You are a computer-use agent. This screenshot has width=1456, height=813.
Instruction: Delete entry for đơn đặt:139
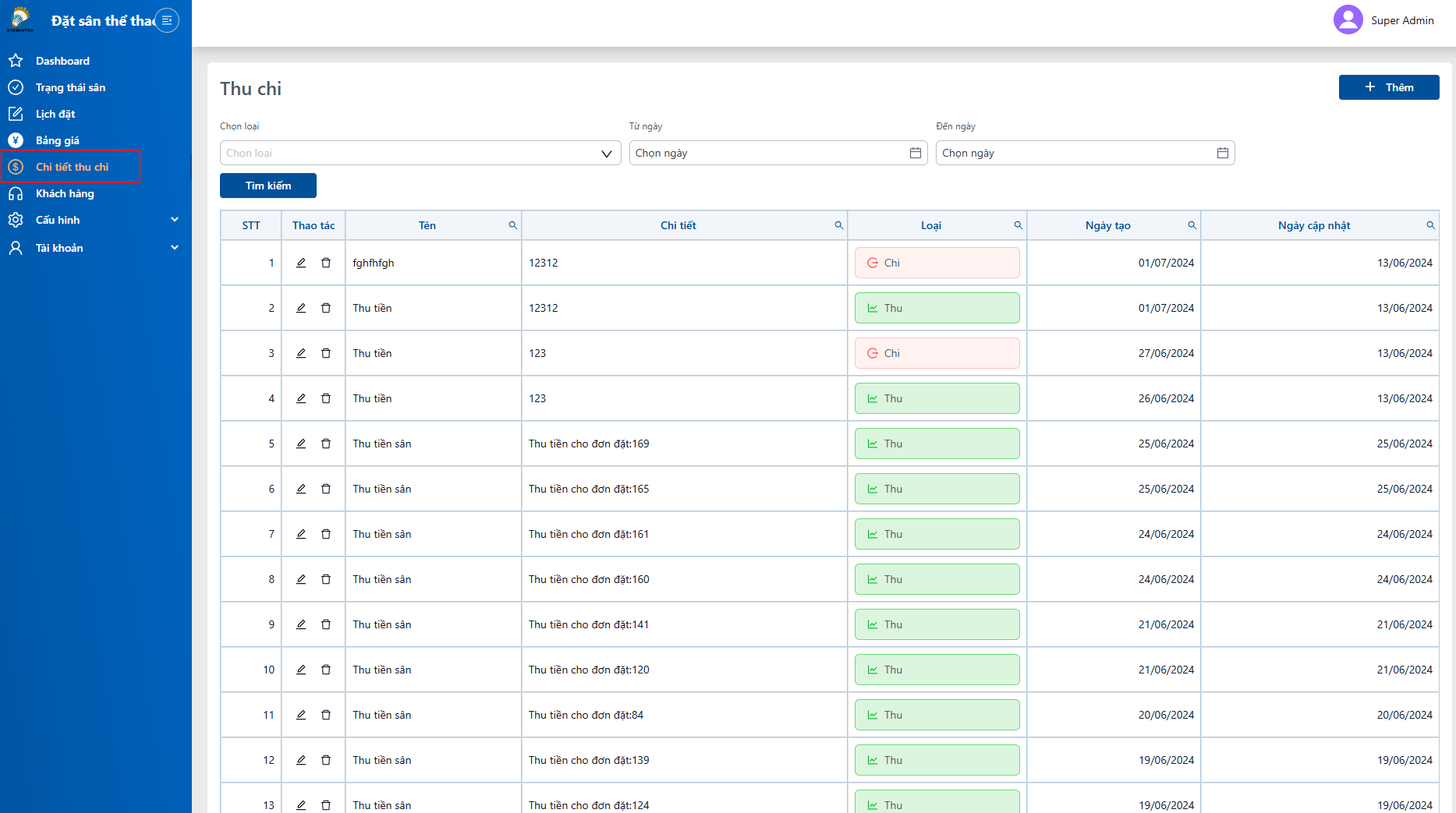[x=326, y=760]
